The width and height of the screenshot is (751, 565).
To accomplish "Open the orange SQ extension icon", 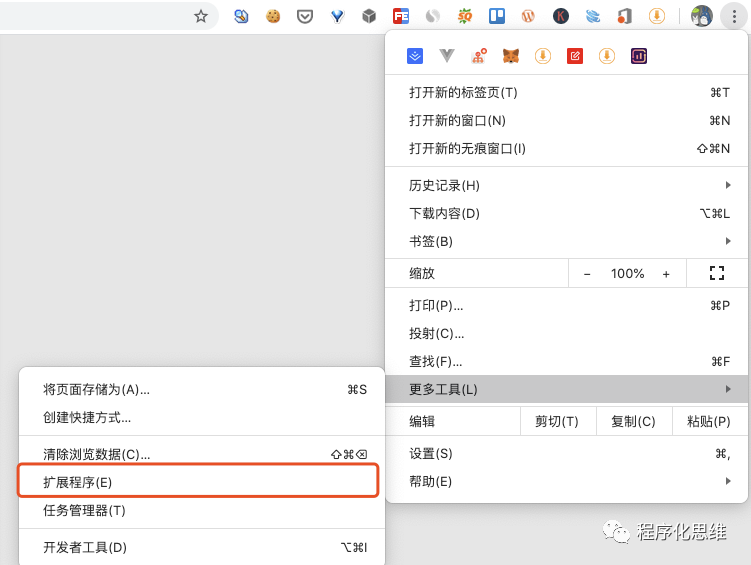I will coord(465,16).
